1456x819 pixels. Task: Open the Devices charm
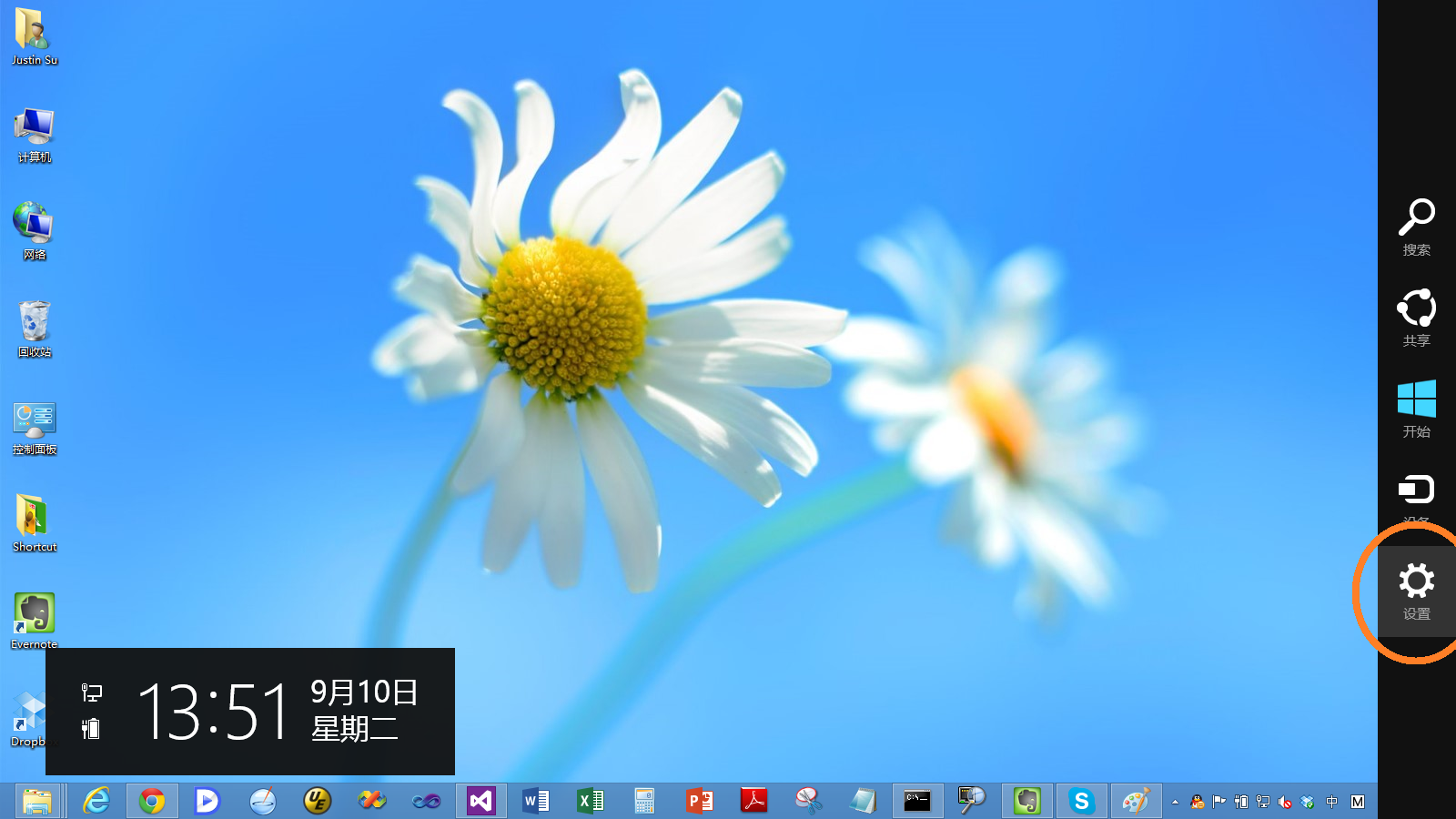[x=1416, y=495]
